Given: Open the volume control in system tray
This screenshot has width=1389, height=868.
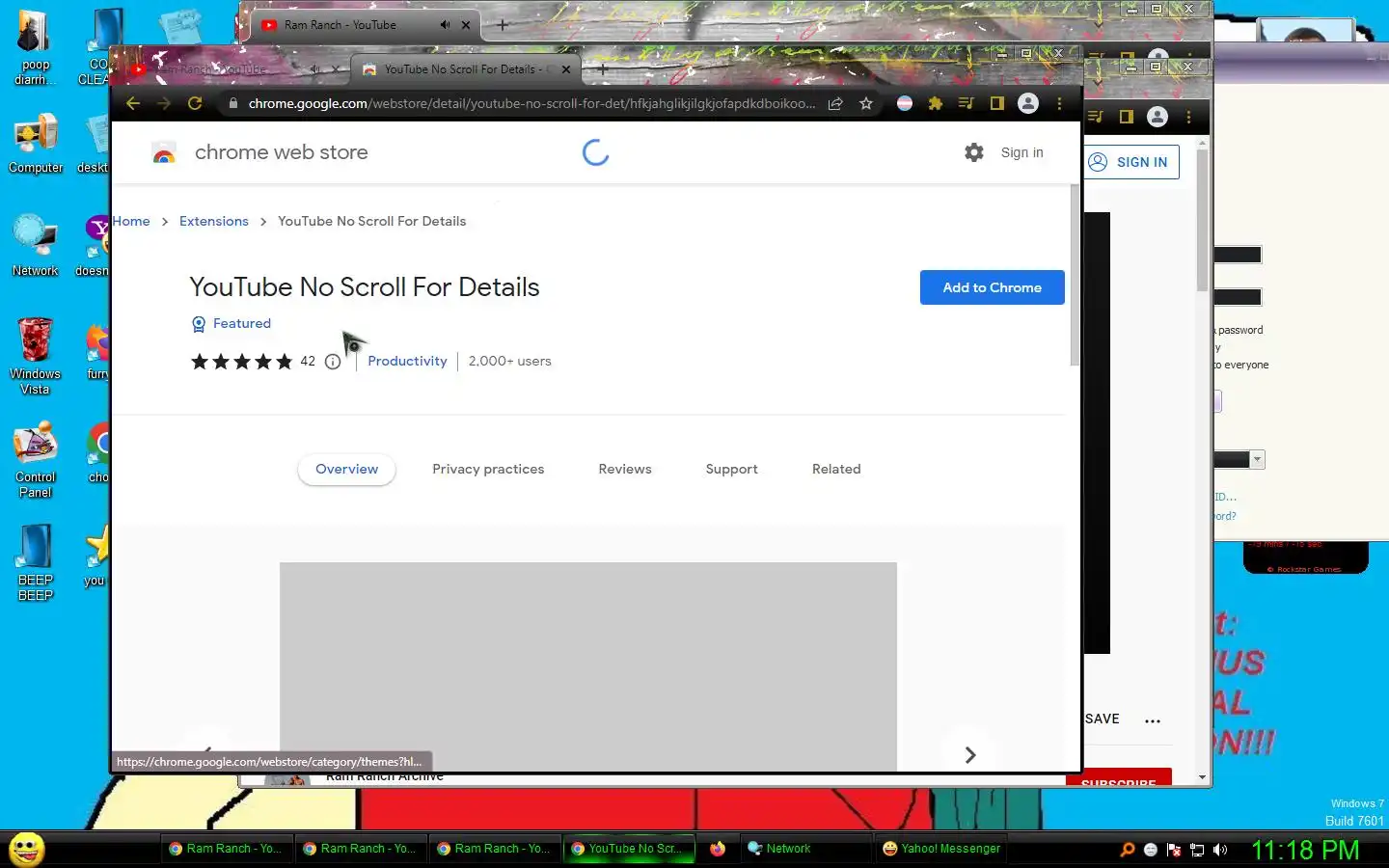Looking at the screenshot, I should 1220,850.
